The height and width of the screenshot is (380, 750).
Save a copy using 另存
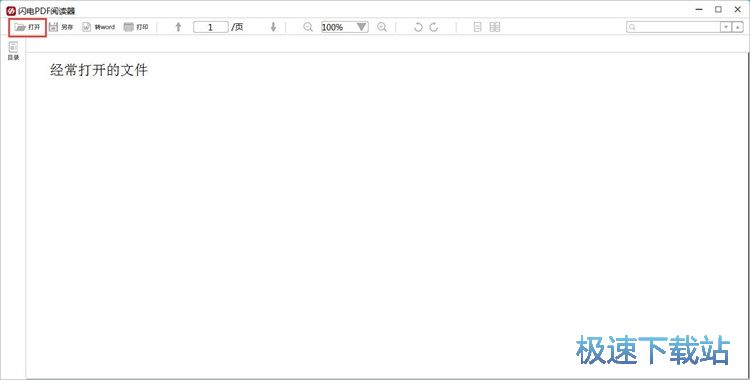click(61, 27)
